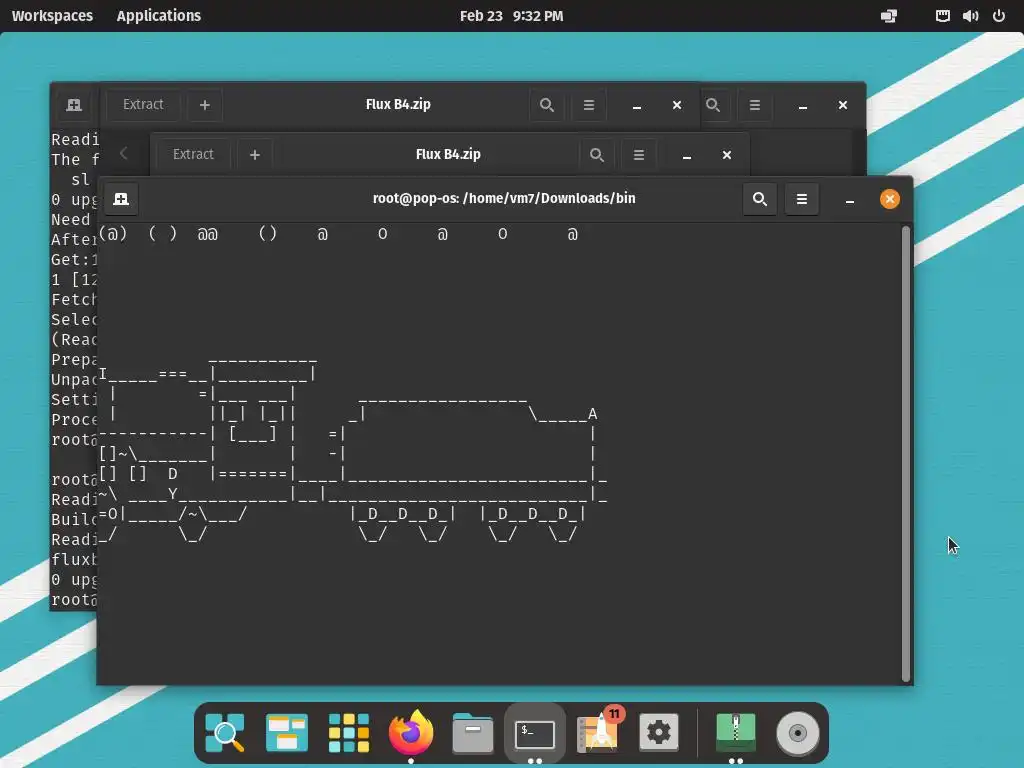Open Files manager from the dock
1024x768 pixels.
(473, 733)
